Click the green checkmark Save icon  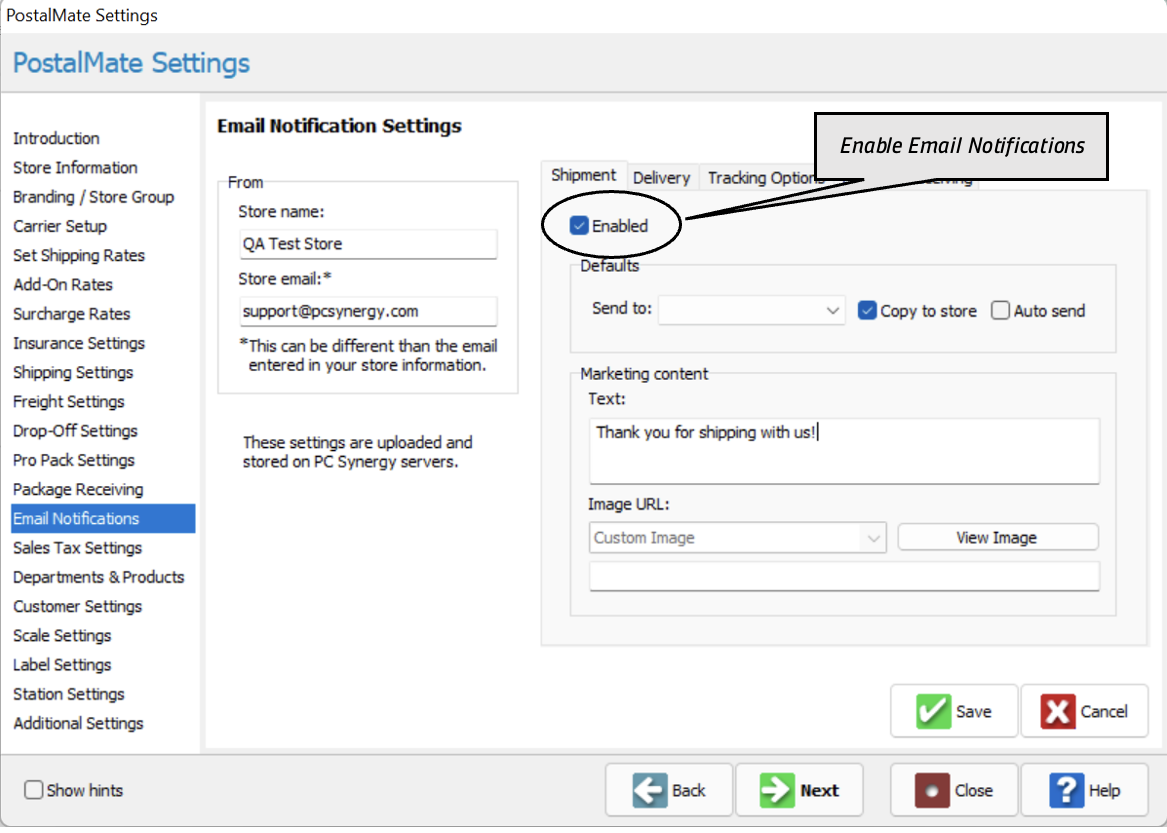click(x=934, y=711)
